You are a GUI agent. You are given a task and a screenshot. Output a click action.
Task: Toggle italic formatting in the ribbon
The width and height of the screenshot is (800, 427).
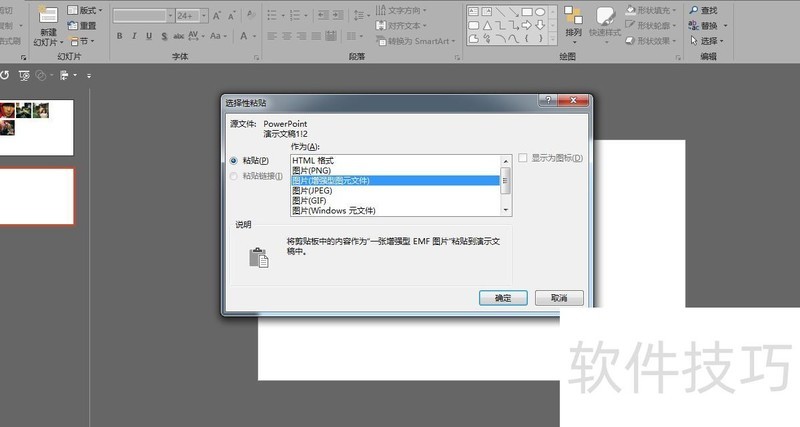[x=134, y=36]
